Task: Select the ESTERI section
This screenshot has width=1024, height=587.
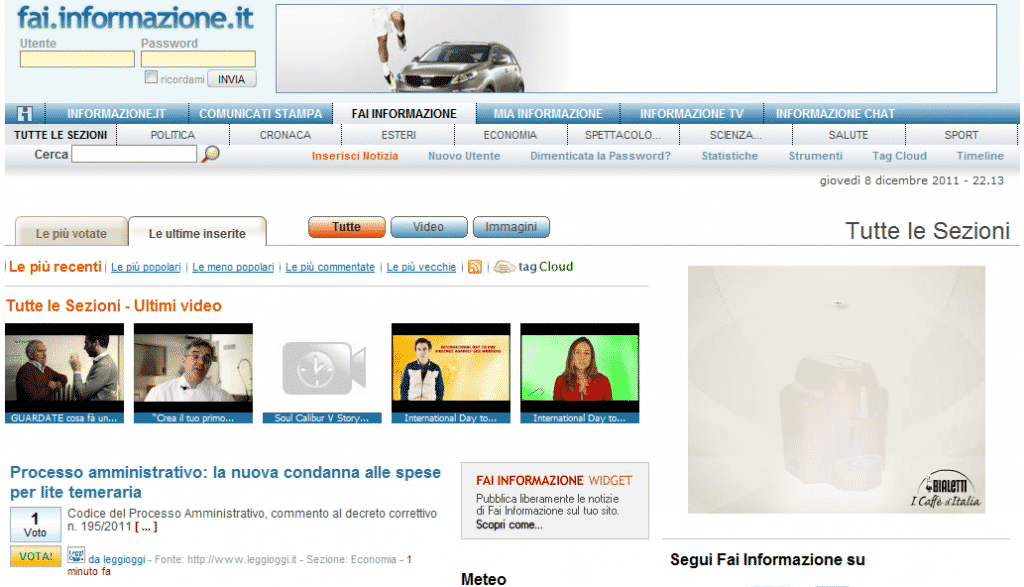Action: (398, 135)
